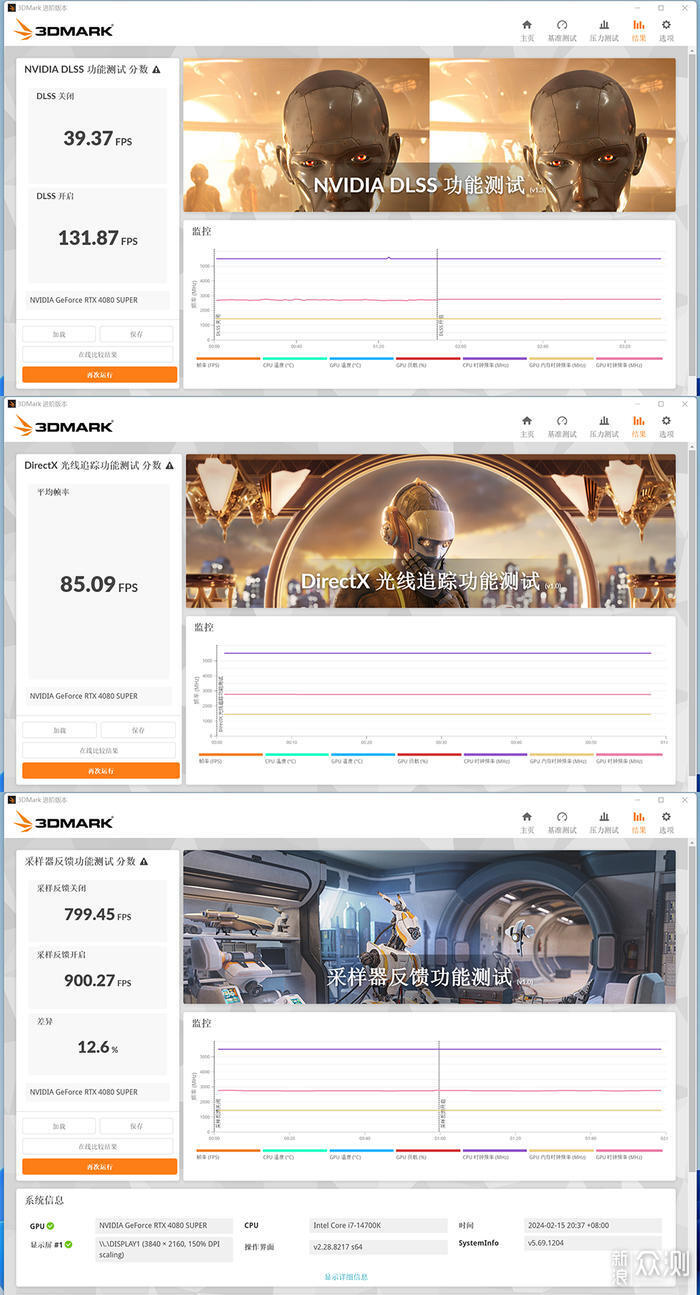
Task: Click GPU 时钟频率 color legend in the 采样器反馈 chart
Action: (628, 1154)
